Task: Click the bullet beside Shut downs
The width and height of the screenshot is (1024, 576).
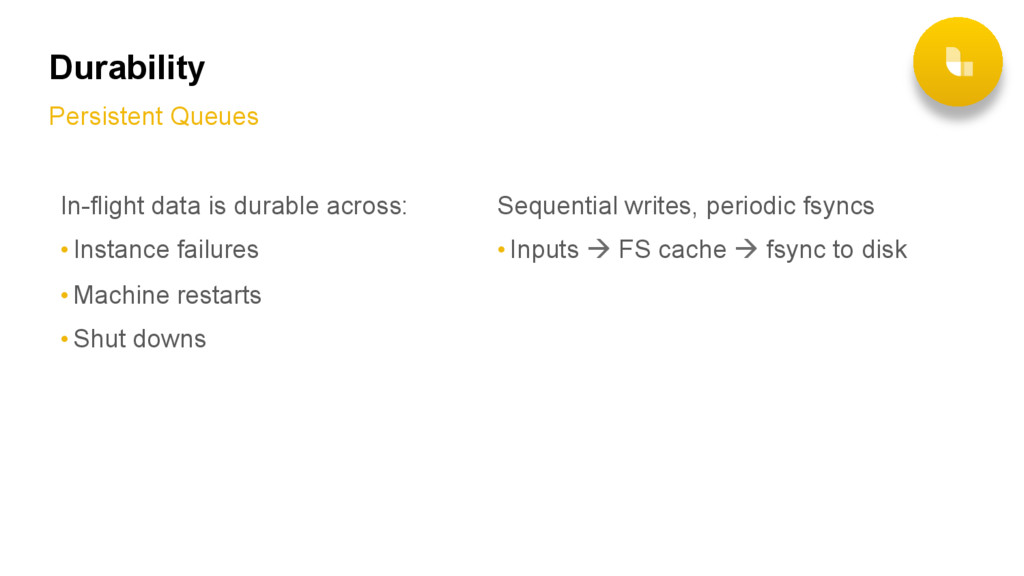Action: pos(64,339)
